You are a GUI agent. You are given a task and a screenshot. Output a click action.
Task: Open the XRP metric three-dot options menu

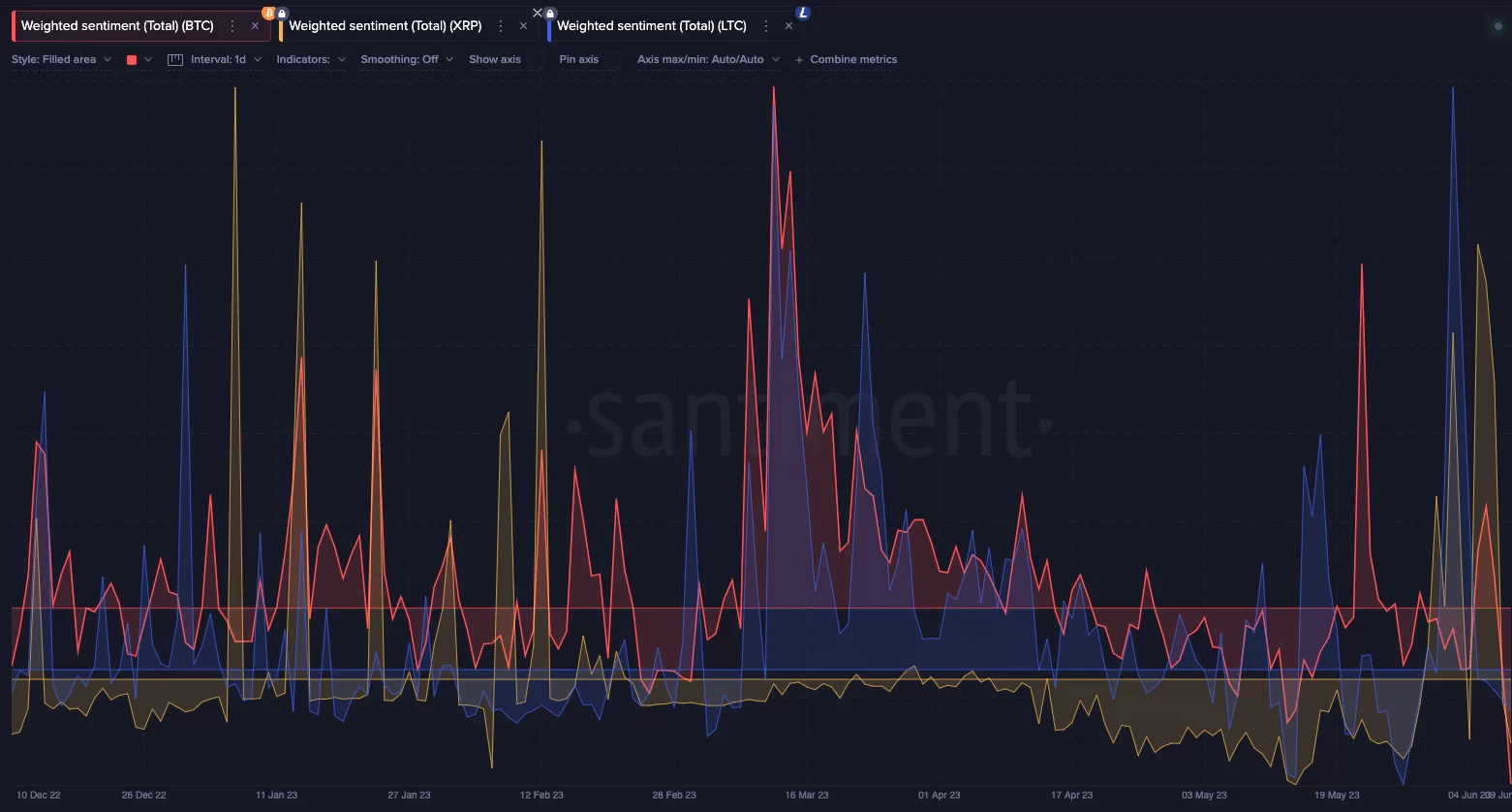tap(501, 26)
